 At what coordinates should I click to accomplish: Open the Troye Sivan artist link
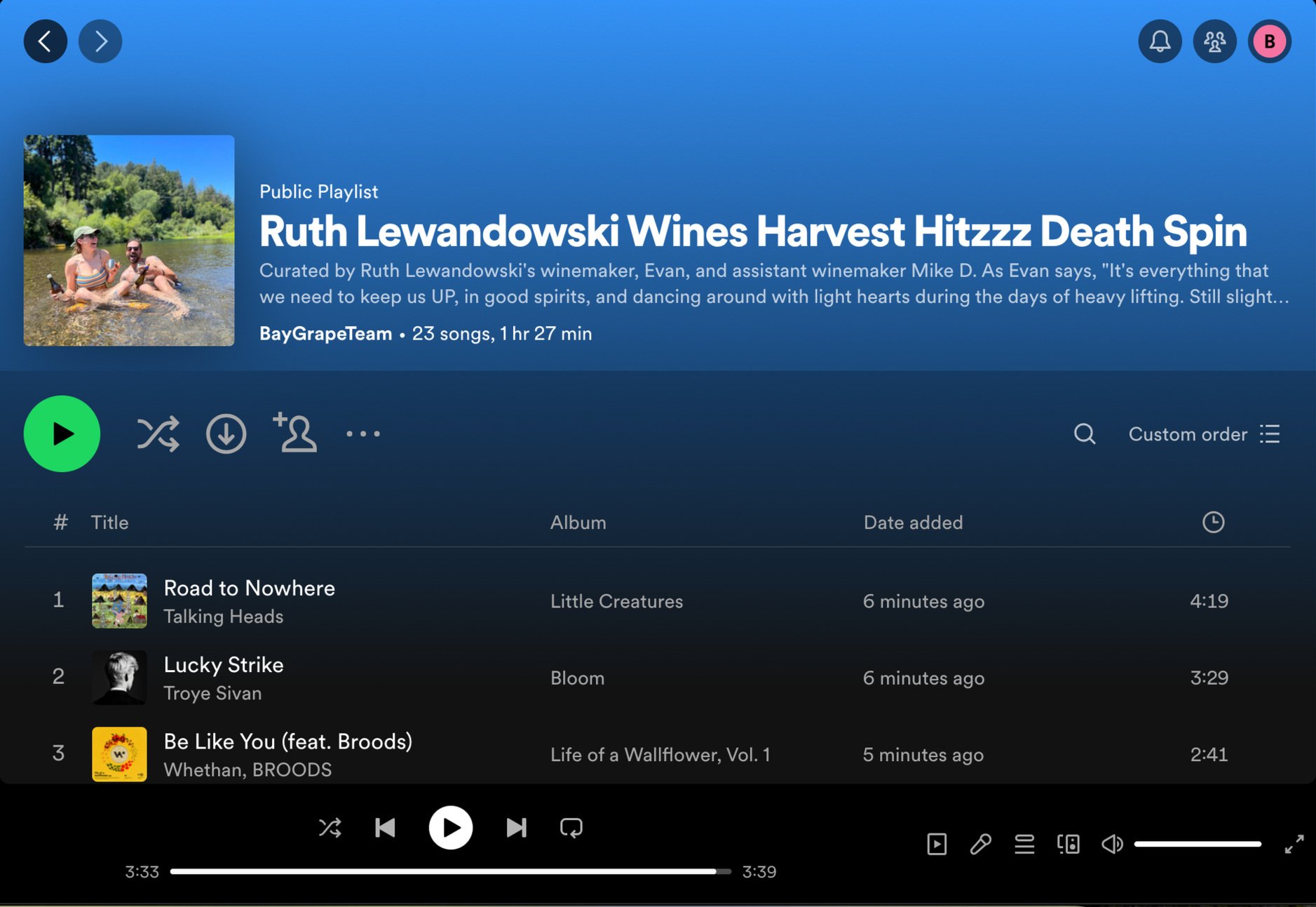point(212,693)
